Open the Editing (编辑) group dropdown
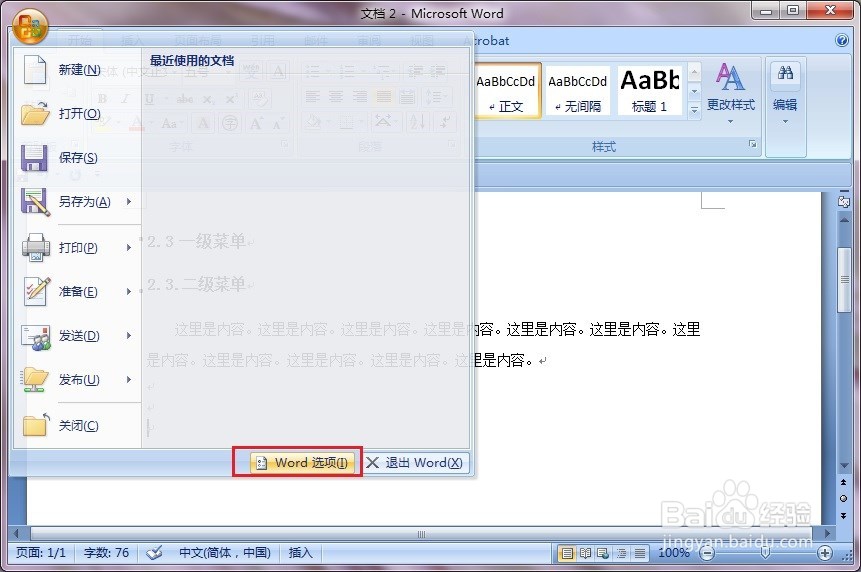This screenshot has width=861, height=572. coord(785,94)
